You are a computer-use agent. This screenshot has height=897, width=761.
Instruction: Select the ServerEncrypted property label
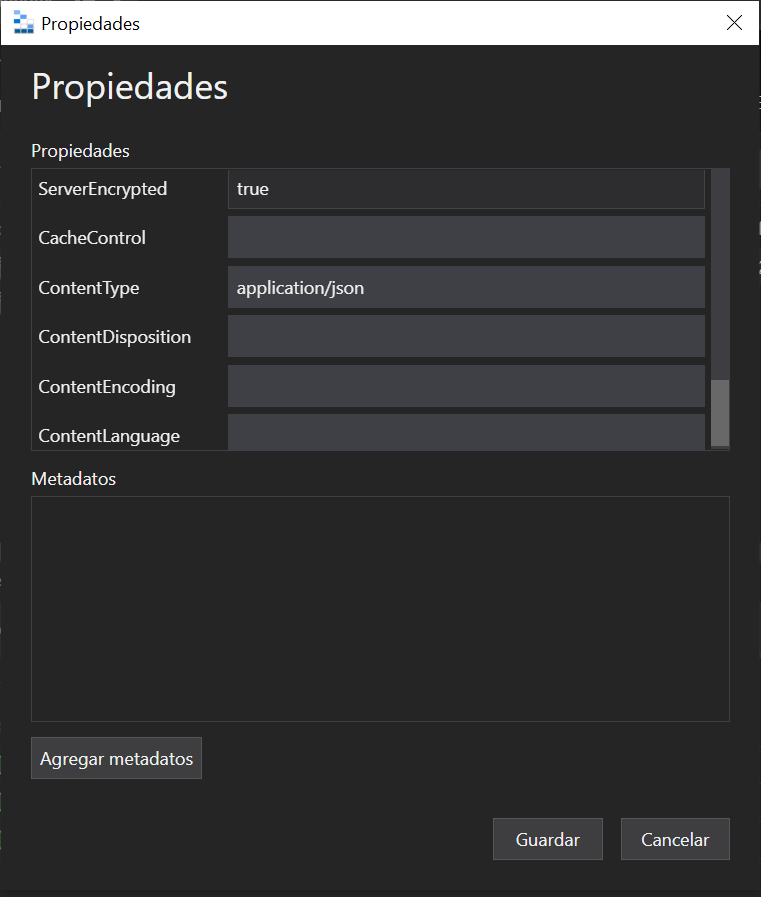pyautogui.click(x=102, y=188)
